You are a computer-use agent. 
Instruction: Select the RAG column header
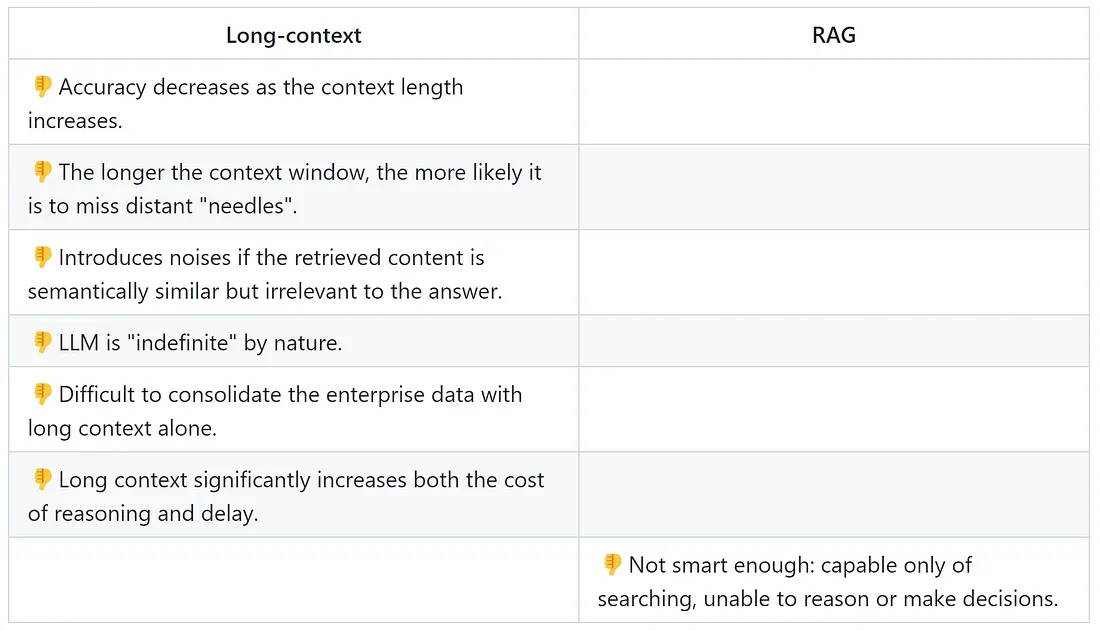pyautogui.click(x=833, y=34)
